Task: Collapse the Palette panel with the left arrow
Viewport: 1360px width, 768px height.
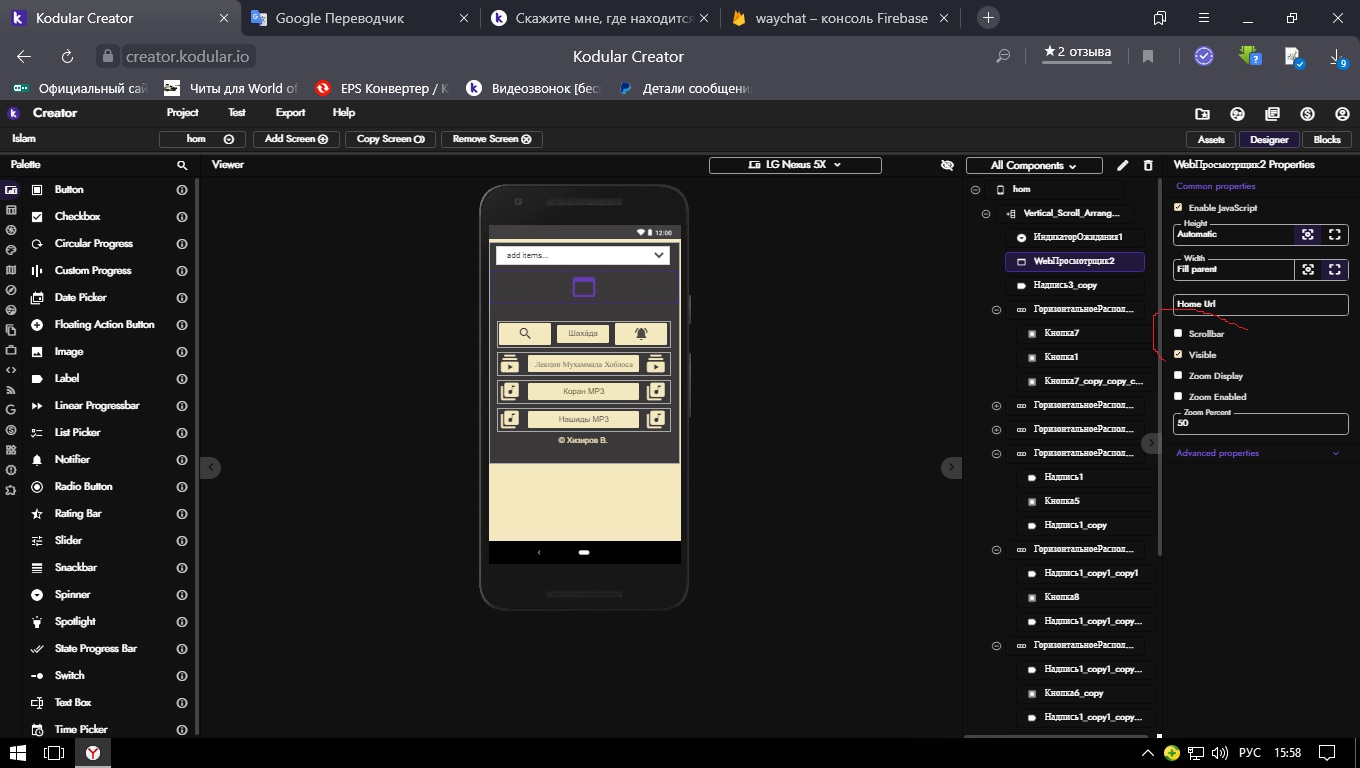Action: (210, 467)
